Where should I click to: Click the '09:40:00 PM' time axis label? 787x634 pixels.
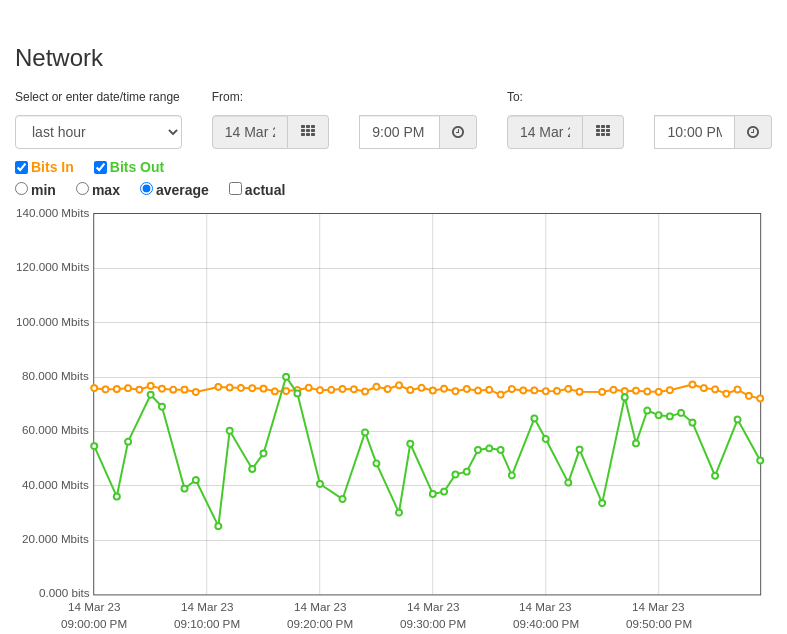coord(546,624)
